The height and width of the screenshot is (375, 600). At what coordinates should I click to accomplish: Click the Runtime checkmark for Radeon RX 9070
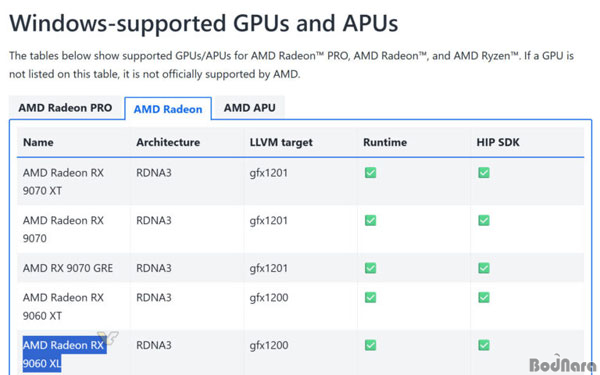pyautogui.click(x=370, y=220)
